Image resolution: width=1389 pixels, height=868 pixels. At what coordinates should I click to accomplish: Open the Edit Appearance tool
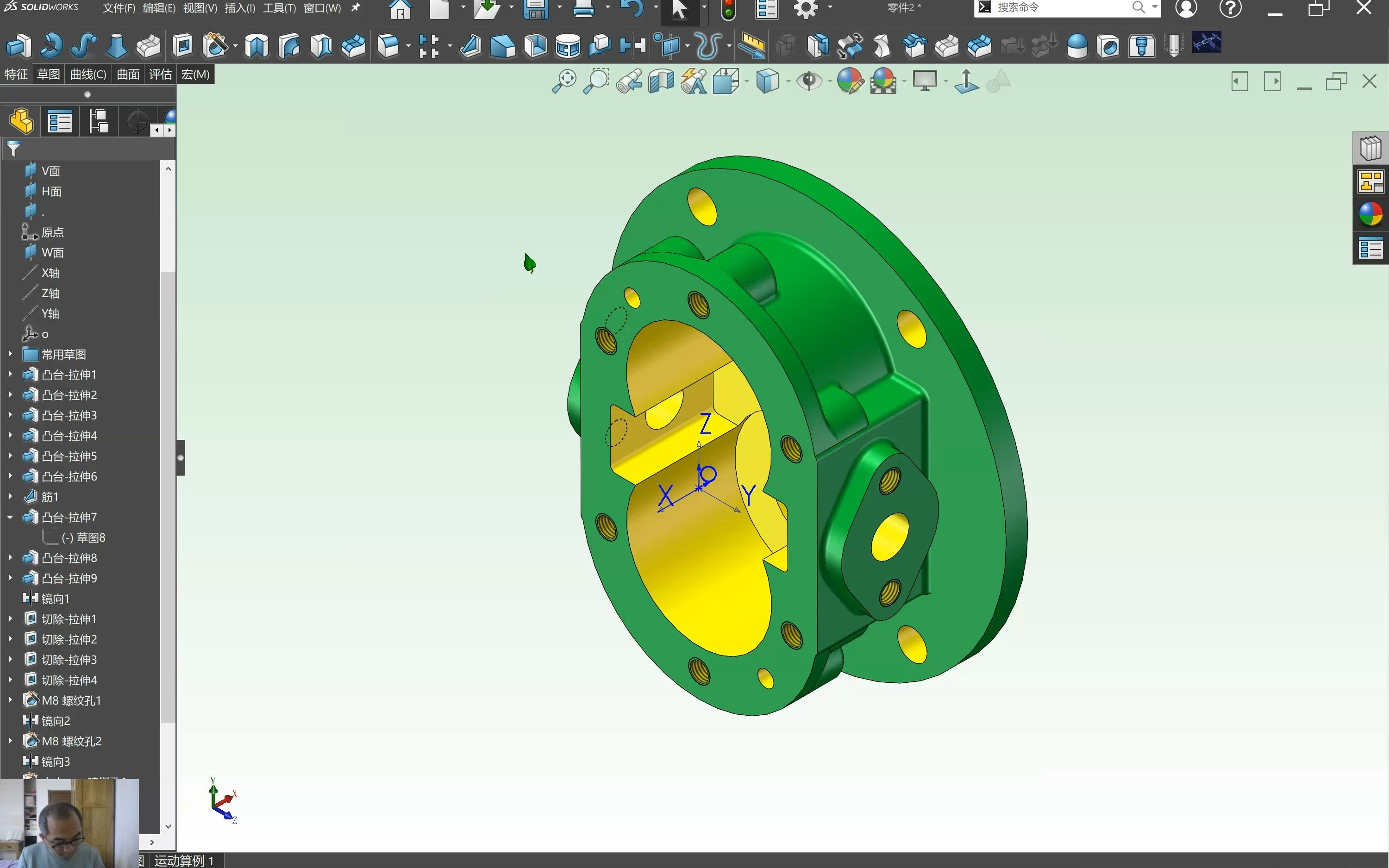point(850,81)
